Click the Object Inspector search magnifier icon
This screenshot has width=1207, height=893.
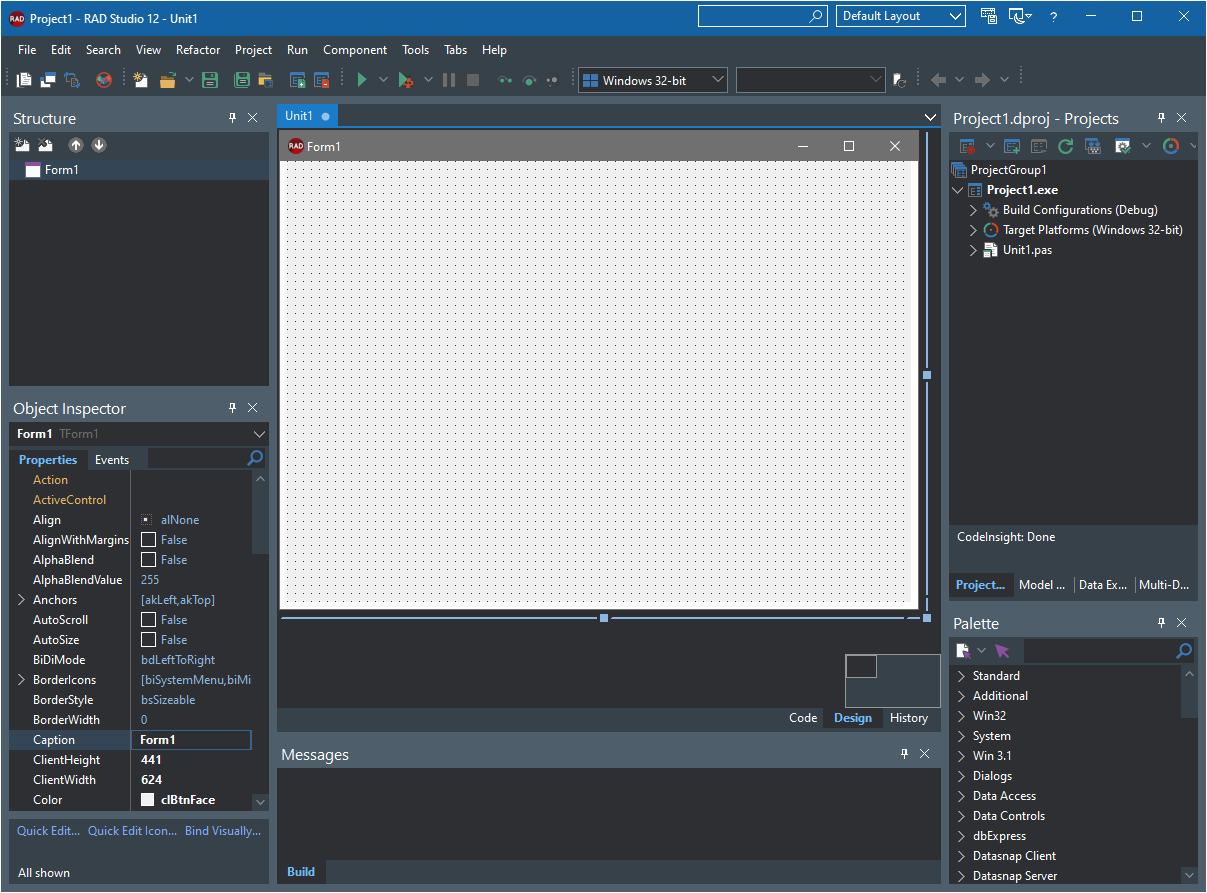(255, 458)
